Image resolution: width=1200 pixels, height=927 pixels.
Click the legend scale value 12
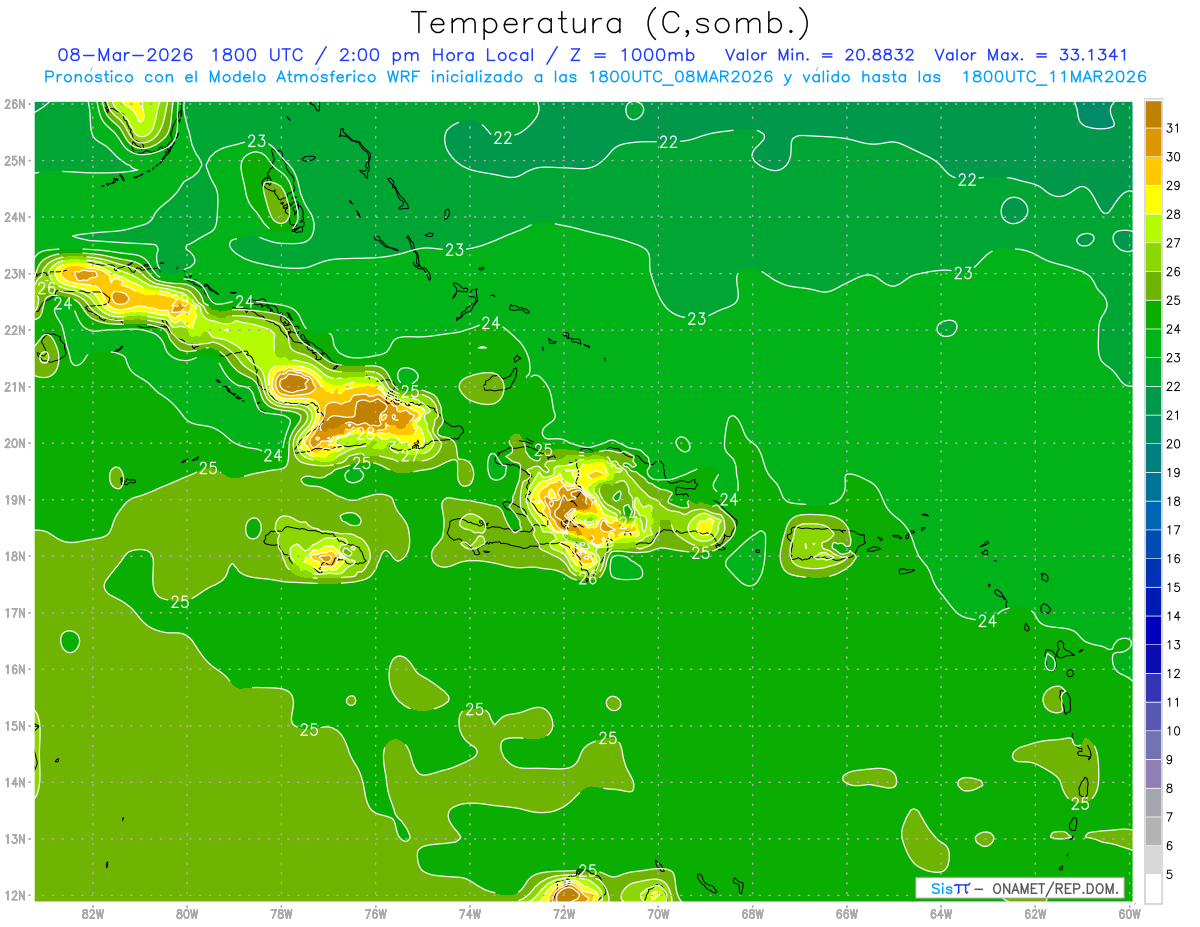[x=1173, y=674]
